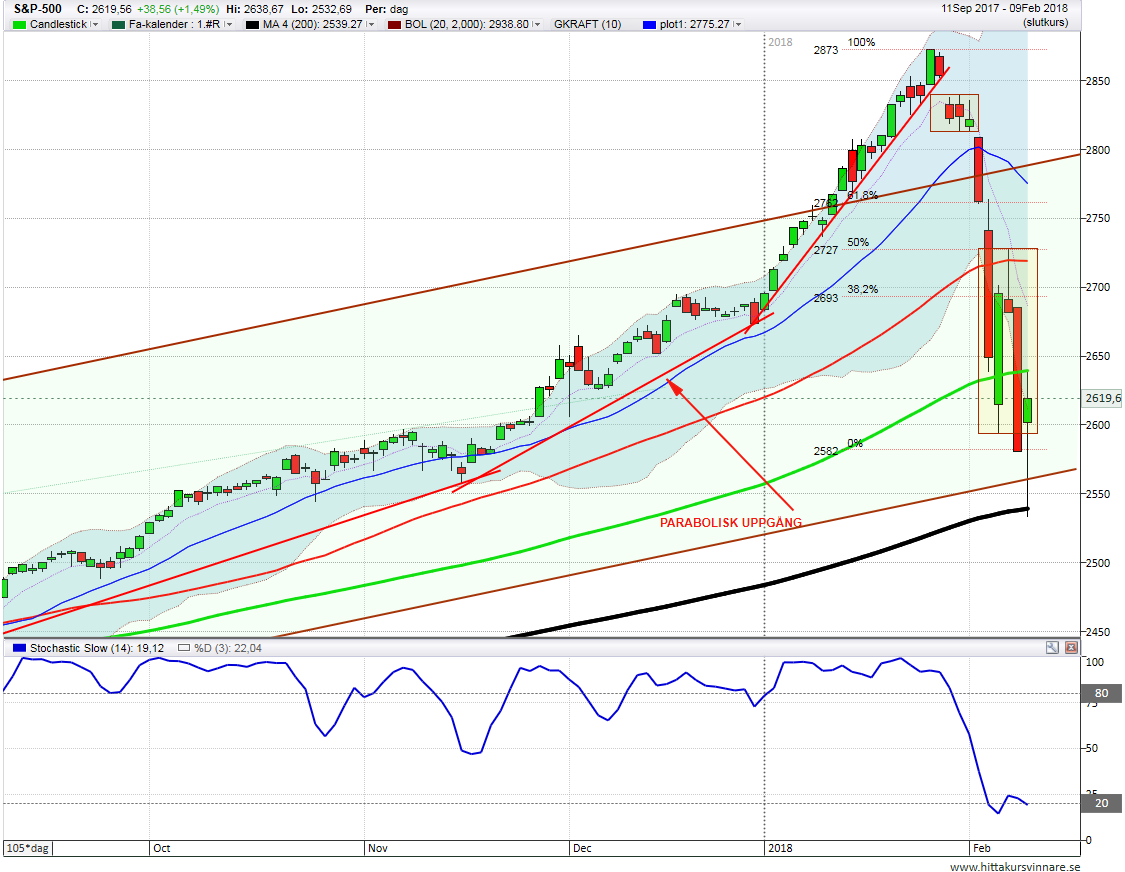Viewport: 1125px width, 872px height.
Task: Click the blue Stochastic Slow color swatch
Action: [19, 648]
